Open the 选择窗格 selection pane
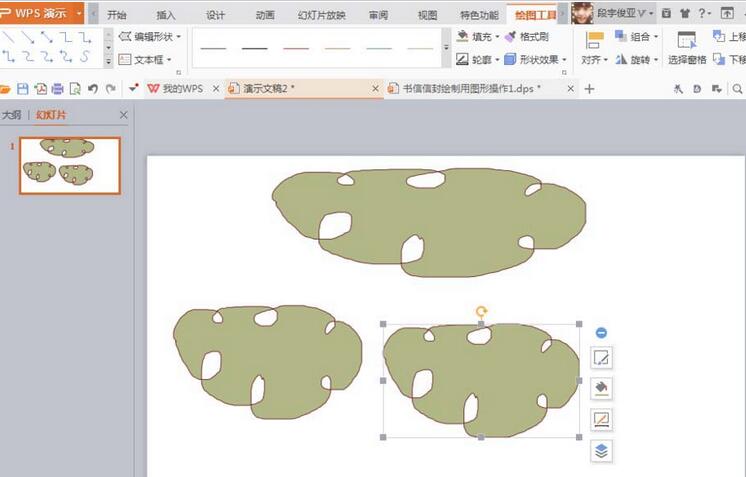746x477 pixels. 687,48
